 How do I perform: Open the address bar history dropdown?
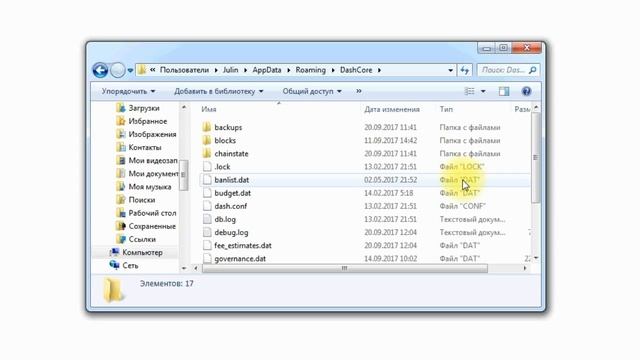[451, 70]
